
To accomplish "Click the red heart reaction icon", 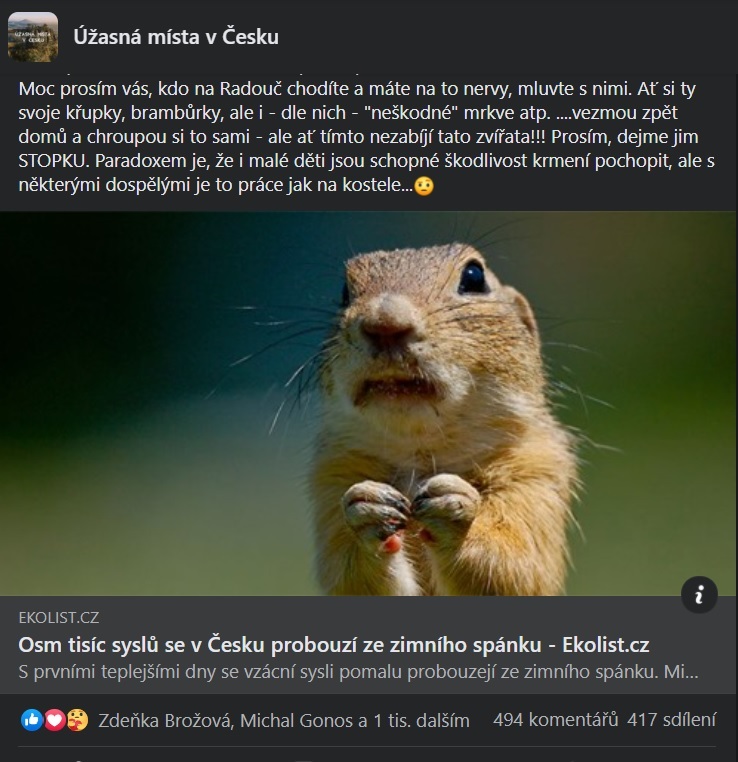I will point(54,720).
